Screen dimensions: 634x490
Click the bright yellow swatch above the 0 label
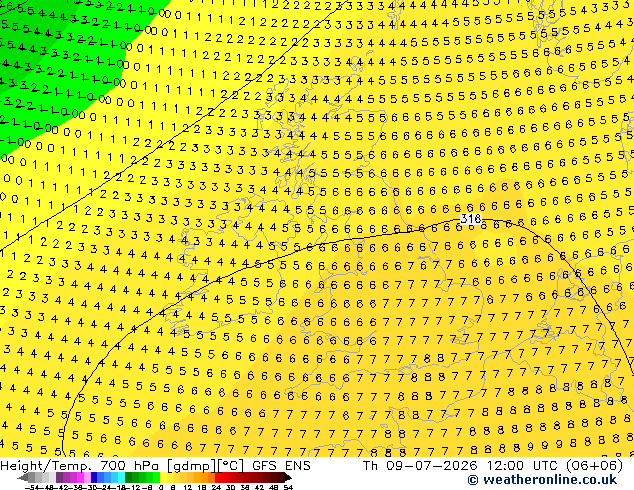(x=164, y=478)
